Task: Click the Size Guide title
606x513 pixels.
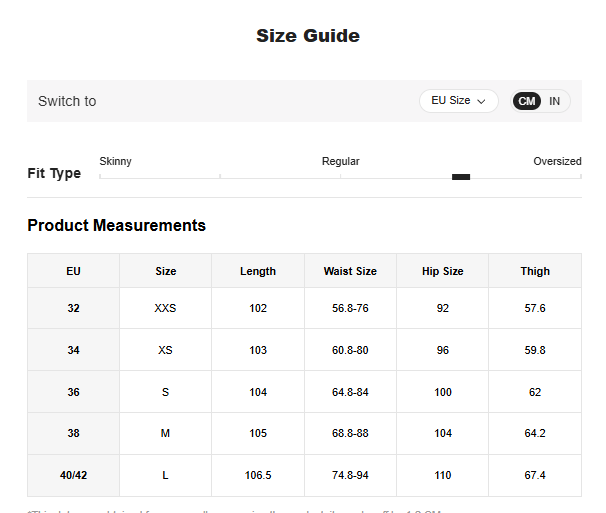Action: point(308,36)
